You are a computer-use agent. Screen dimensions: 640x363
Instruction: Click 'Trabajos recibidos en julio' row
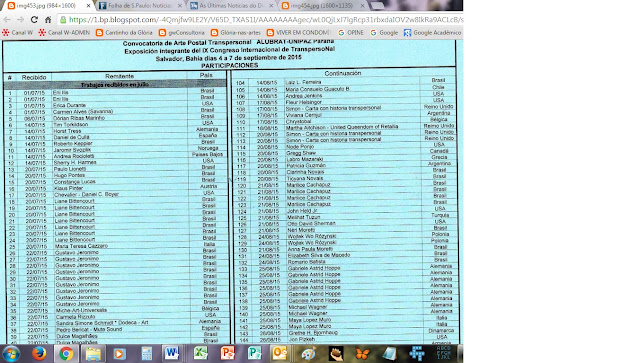point(115,85)
